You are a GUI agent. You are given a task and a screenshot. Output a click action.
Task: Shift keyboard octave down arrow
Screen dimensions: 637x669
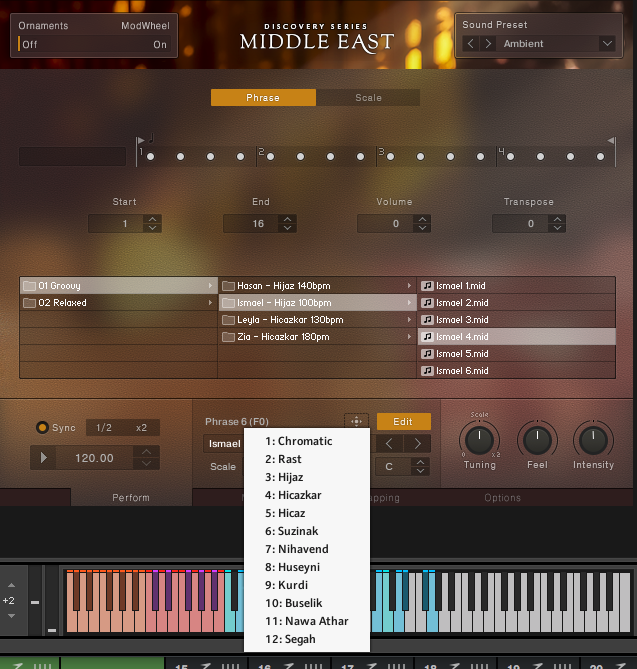[12, 616]
